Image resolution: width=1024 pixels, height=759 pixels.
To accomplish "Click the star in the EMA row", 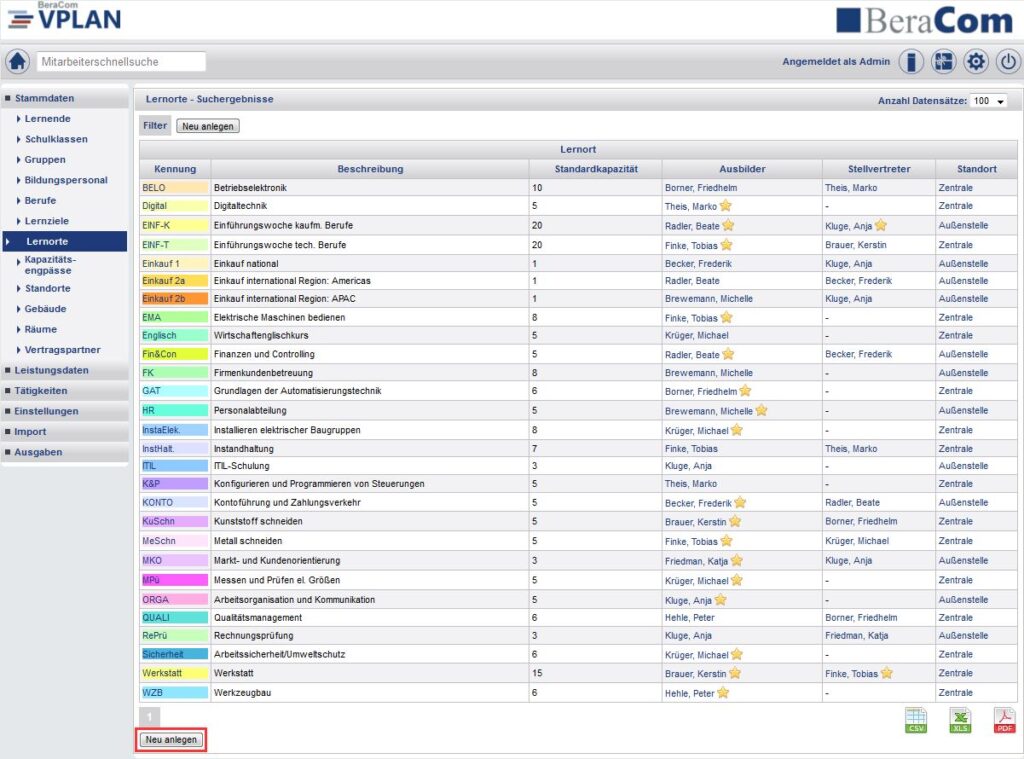I will point(726,317).
